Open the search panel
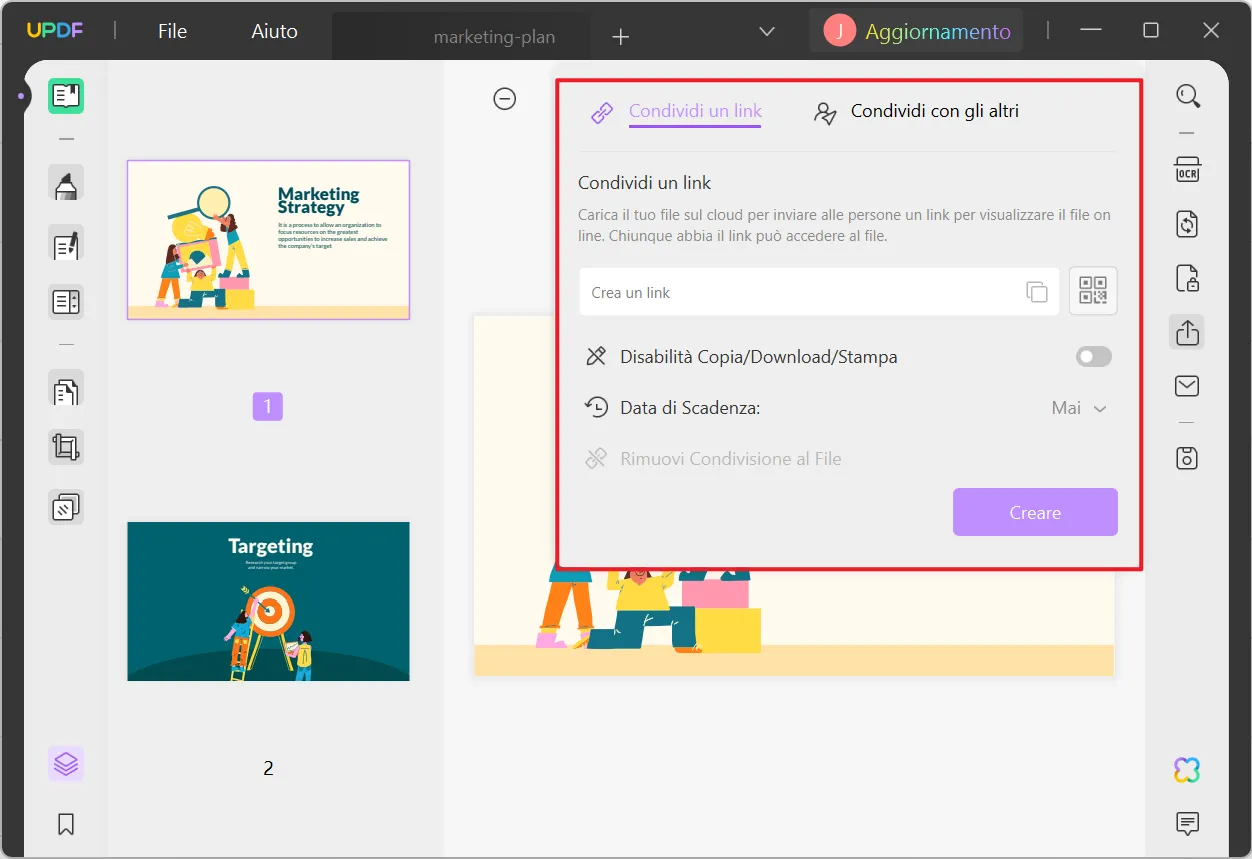 [1188, 96]
